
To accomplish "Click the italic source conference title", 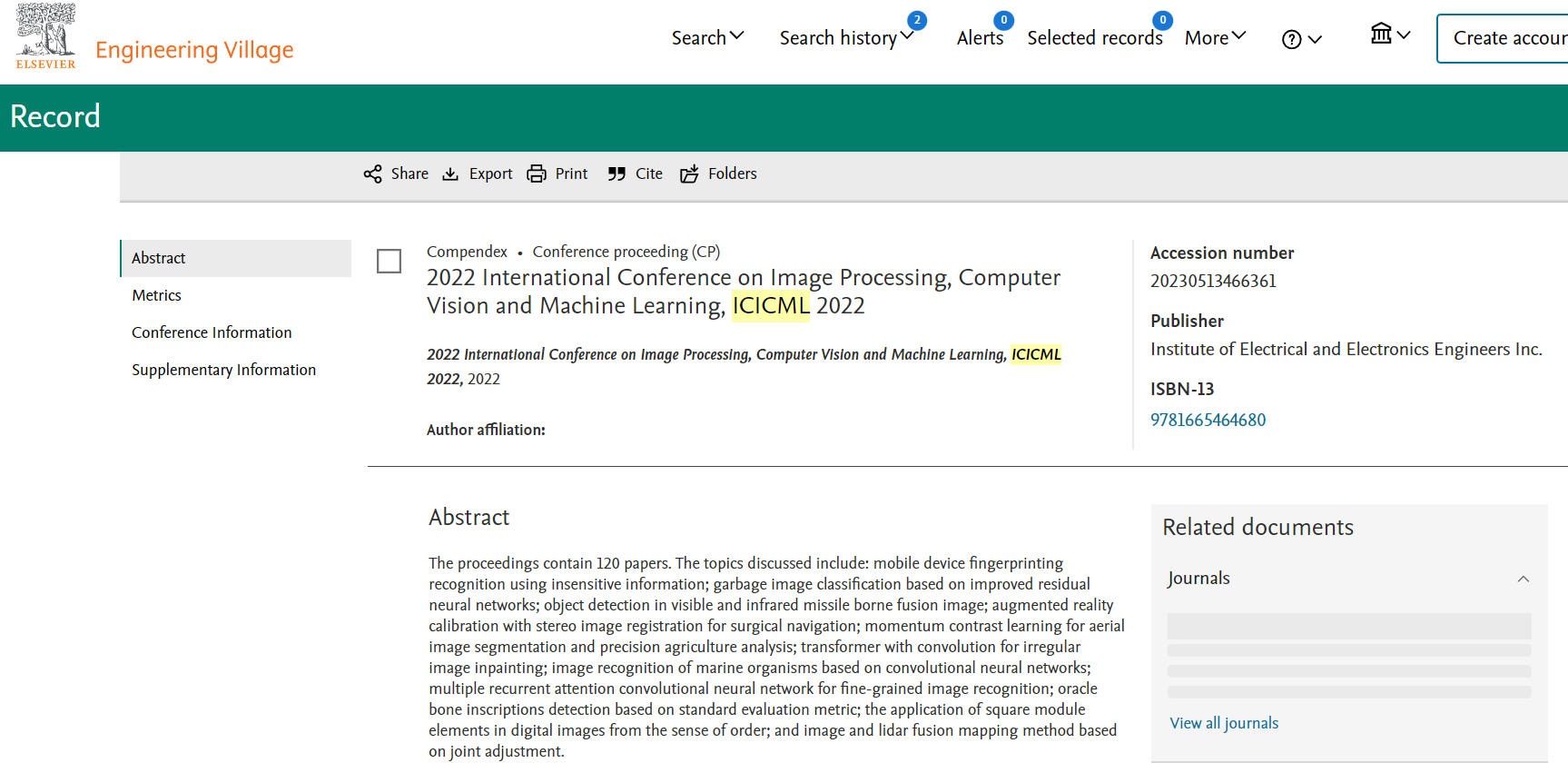I will pos(744,366).
